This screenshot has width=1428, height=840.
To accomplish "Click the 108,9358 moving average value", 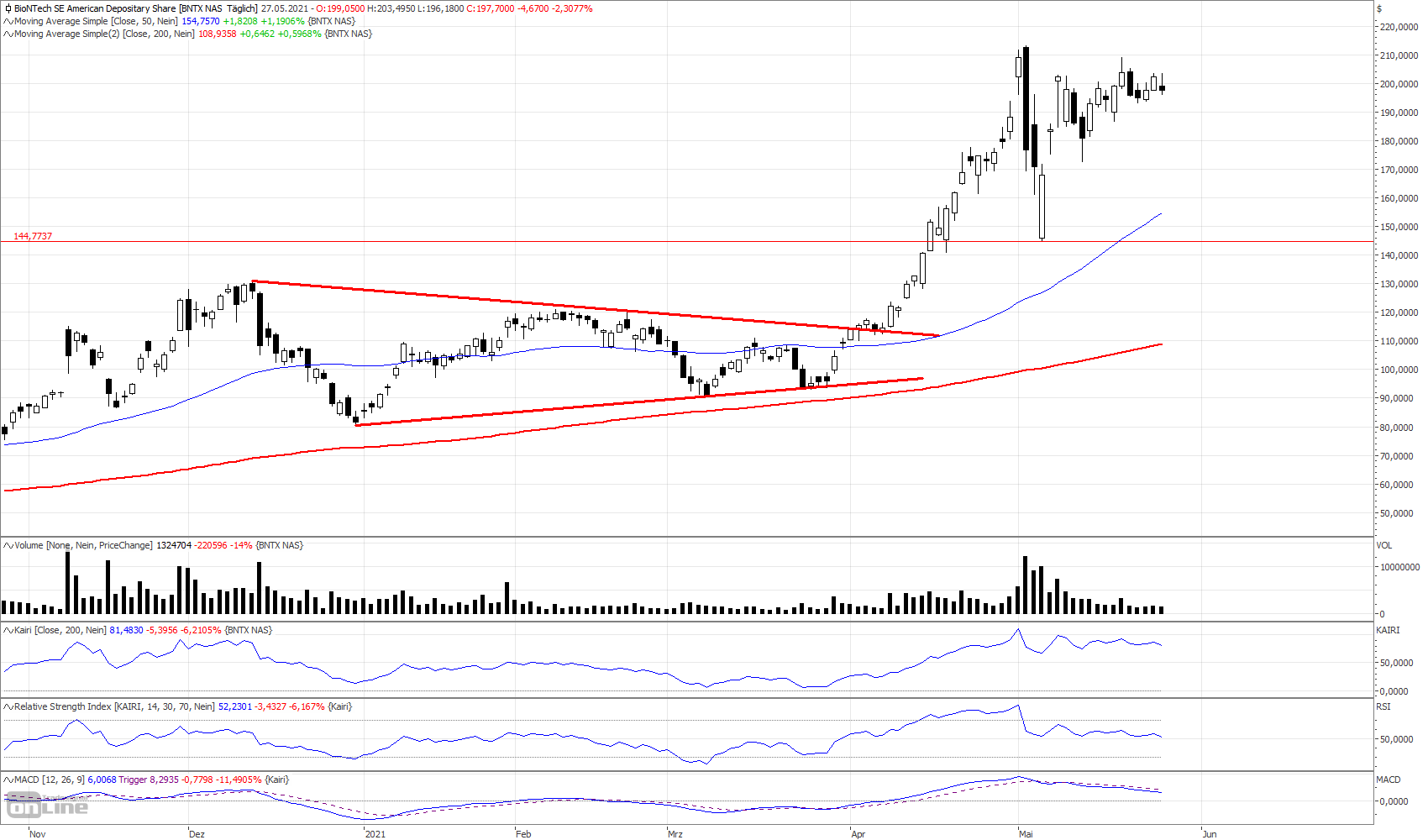I will 217,34.
